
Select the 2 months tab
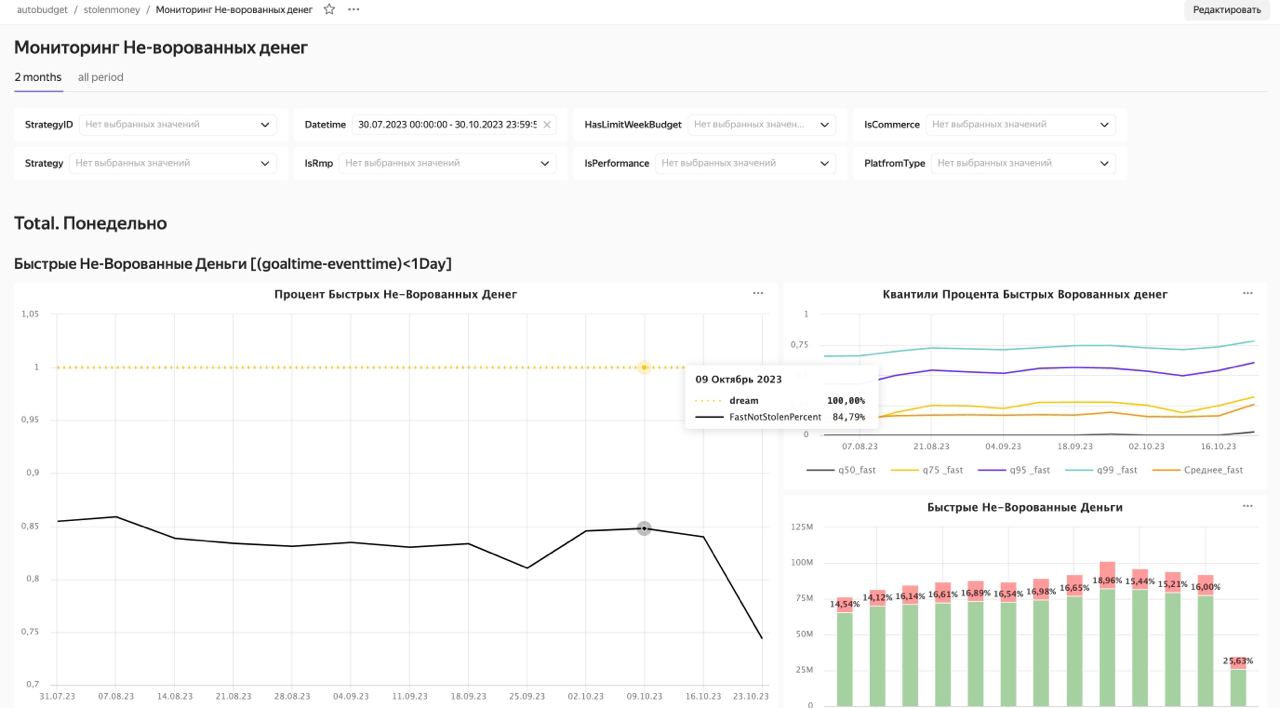click(38, 77)
